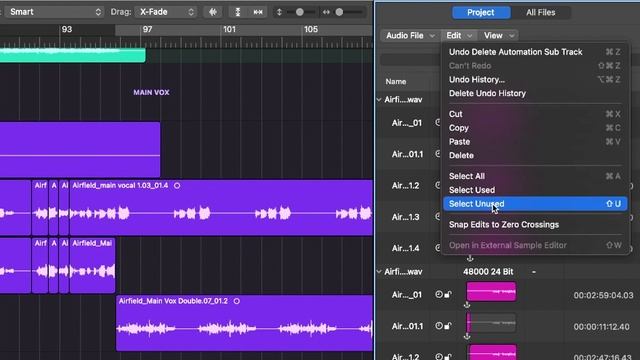Click bar 93 in the ruler
The width and height of the screenshot is (640, 360).
(67, 29)
